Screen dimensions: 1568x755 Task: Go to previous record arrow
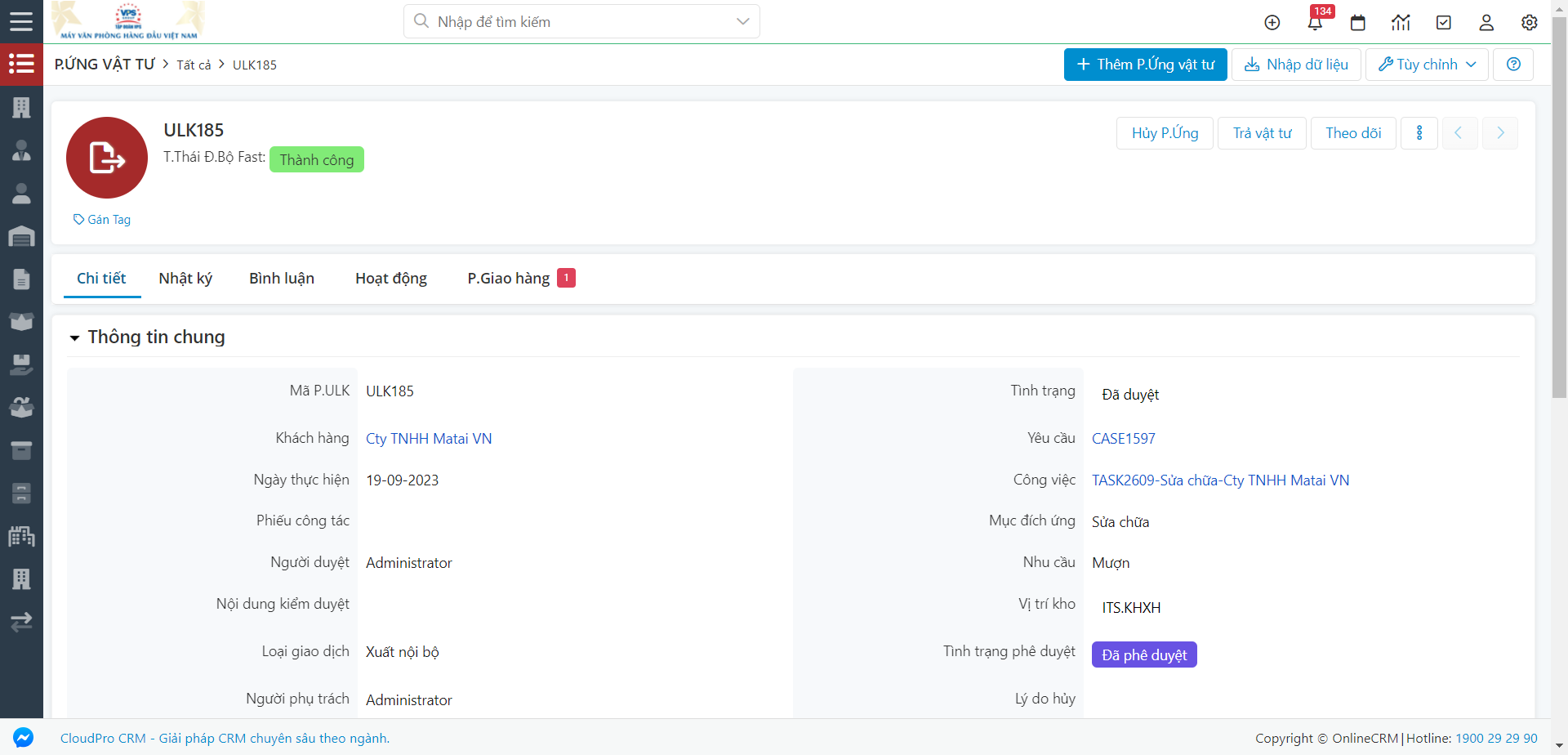tap(1459, 133)
